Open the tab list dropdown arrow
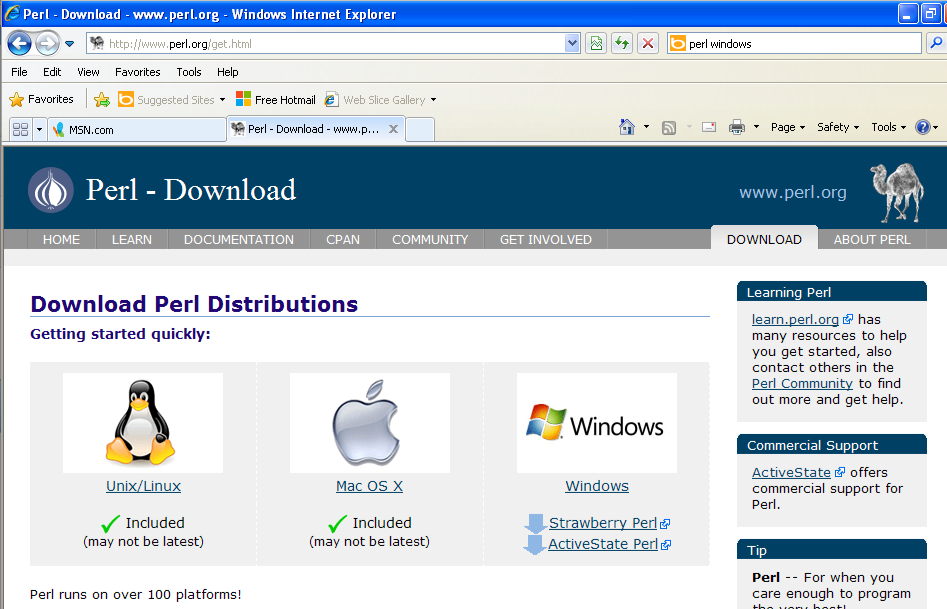This screenshot has height=609, width=947. pos(39,129)
